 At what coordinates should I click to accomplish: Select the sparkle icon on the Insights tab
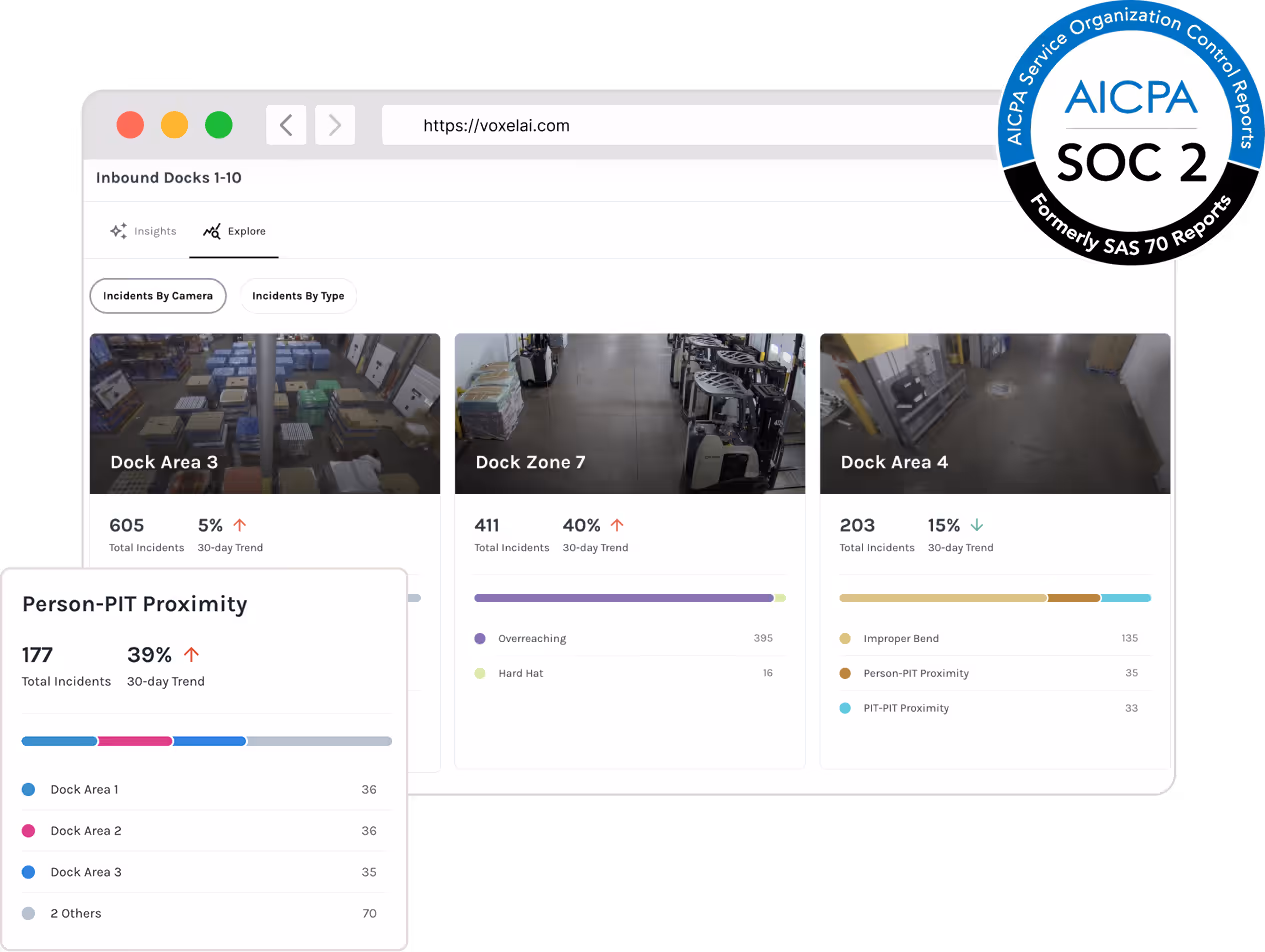120,230
